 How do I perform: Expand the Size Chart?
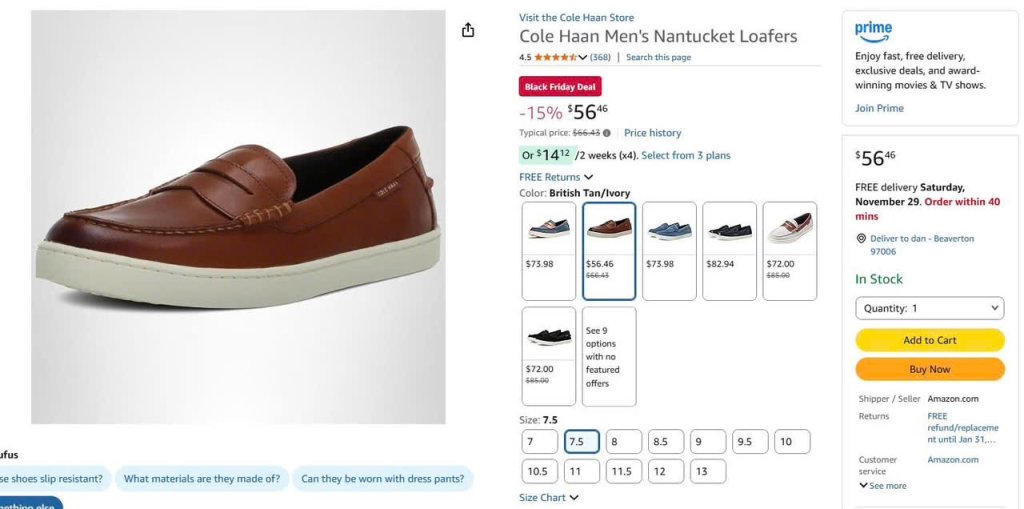coord(549,497)
